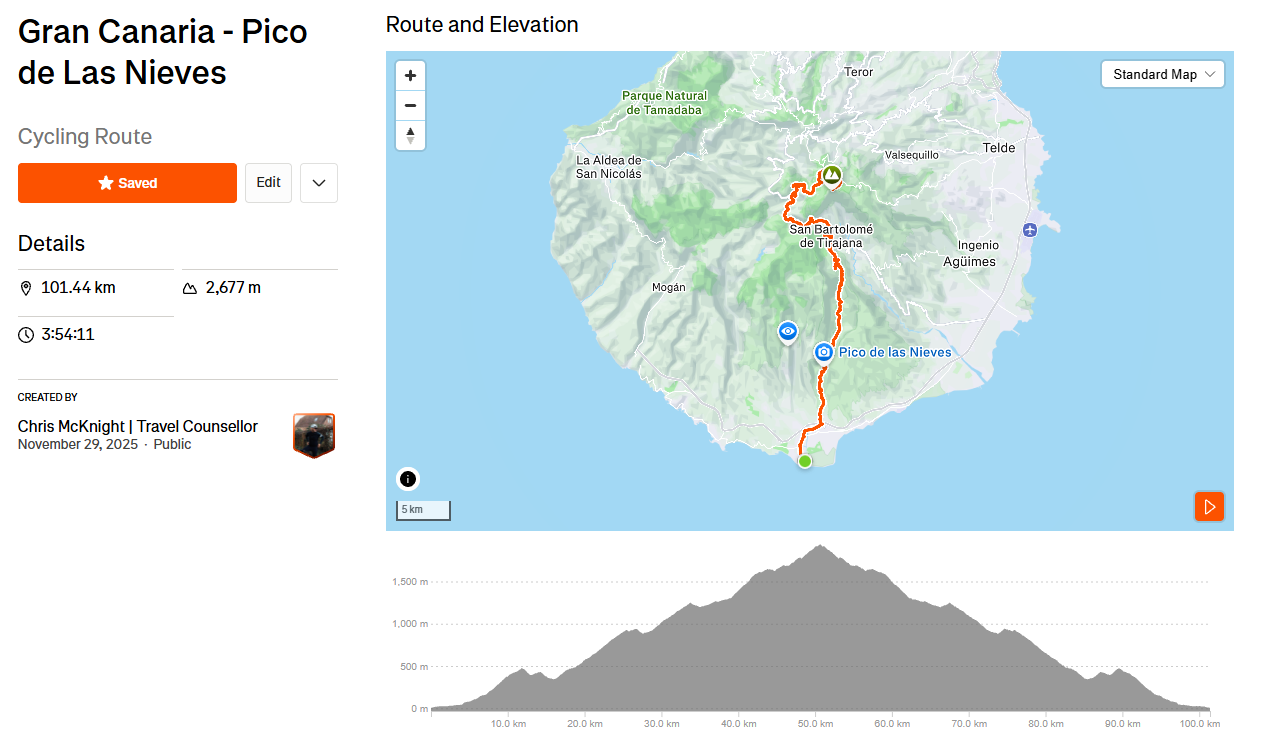The image size is (1271, 755).
Task: Expand more route options chevron
Action: click(x=319, y=183)
